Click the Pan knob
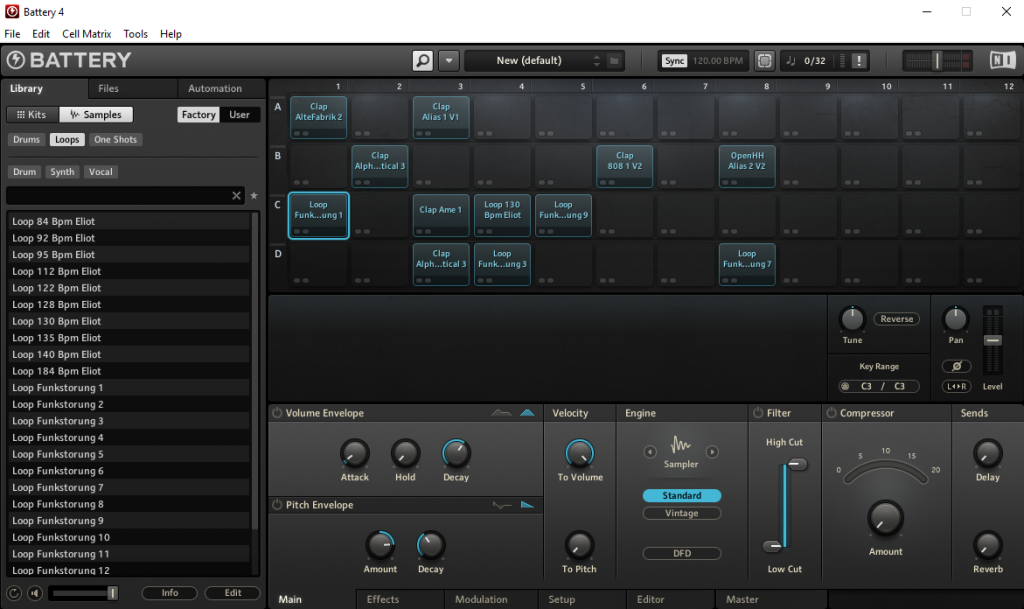The image size is (1024, 609). pos(955,319)
